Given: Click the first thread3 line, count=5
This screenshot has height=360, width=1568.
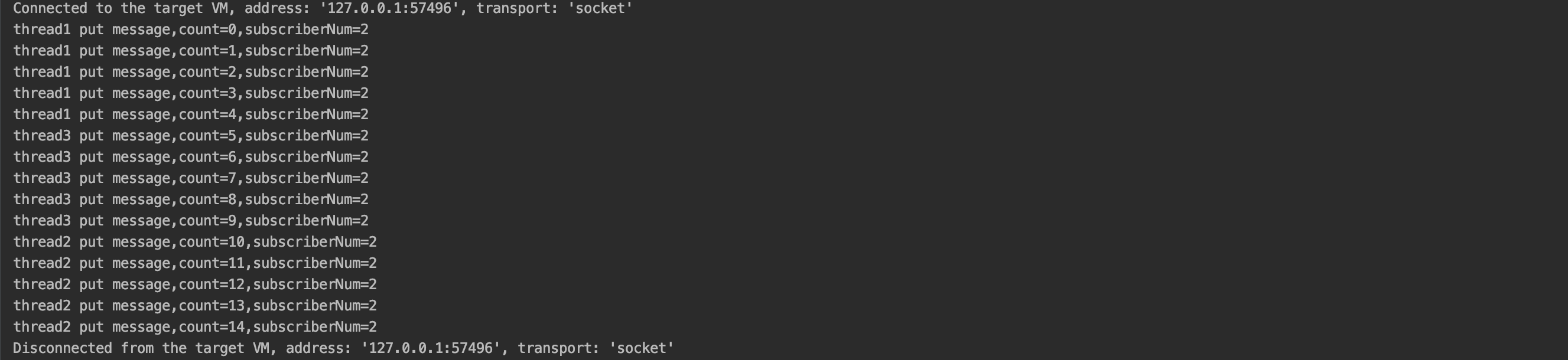Looking at the screenshot, I should [190, 136].
